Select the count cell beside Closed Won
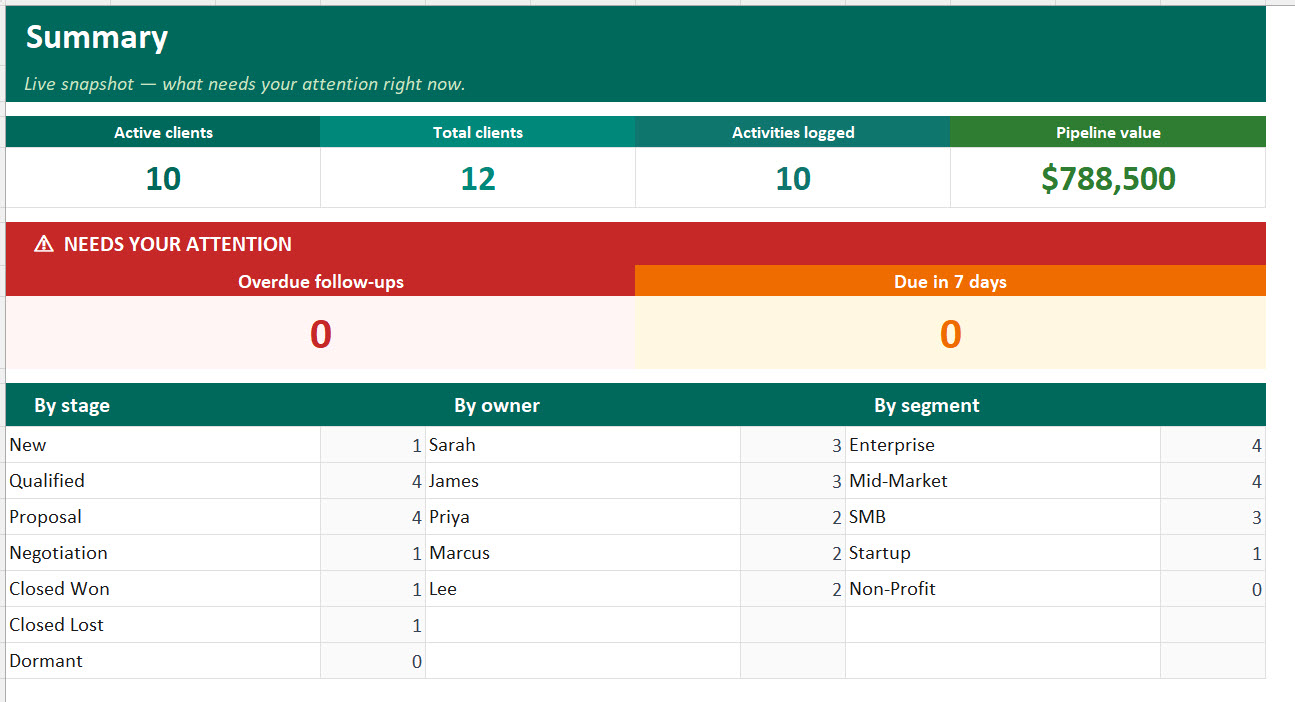This screenshot has height=702, width=1295. pyautogui.click(x=373, y=589)
